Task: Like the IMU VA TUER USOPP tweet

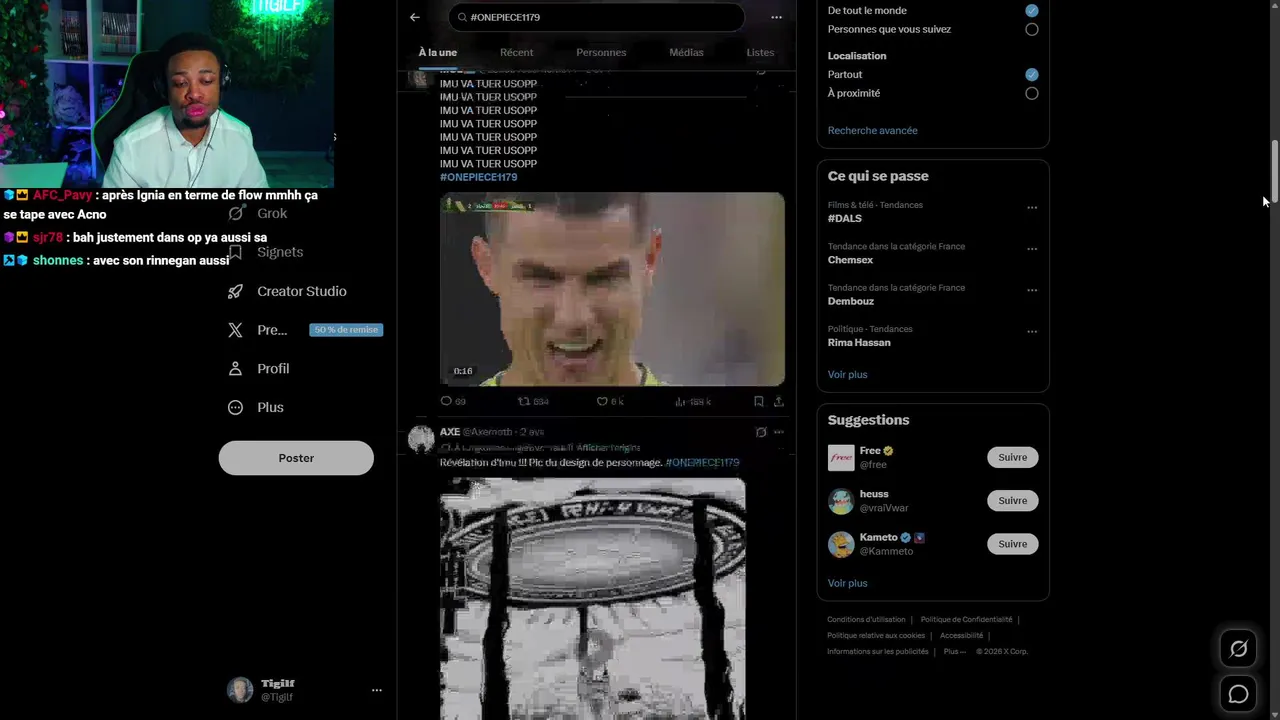Action: [602, 401]
